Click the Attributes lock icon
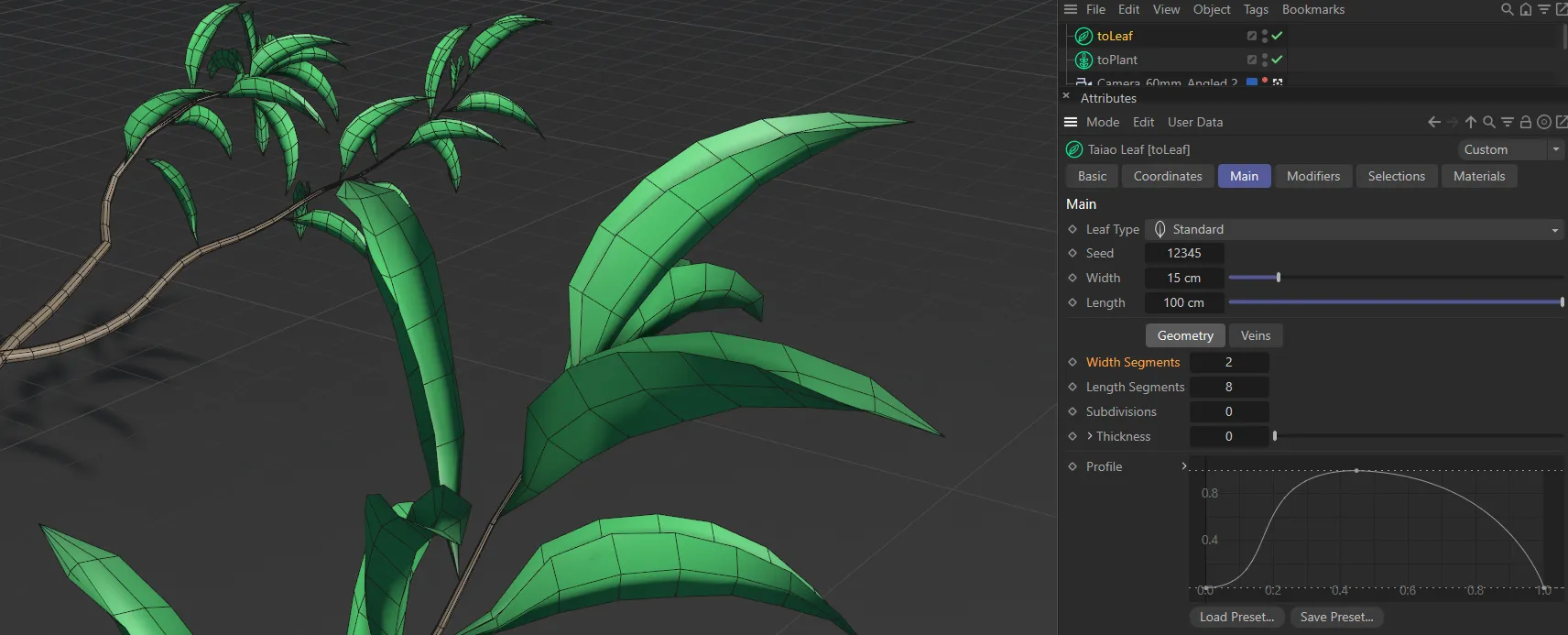This screenshot has height=635, width=1568. click(x=1526, y=122)
